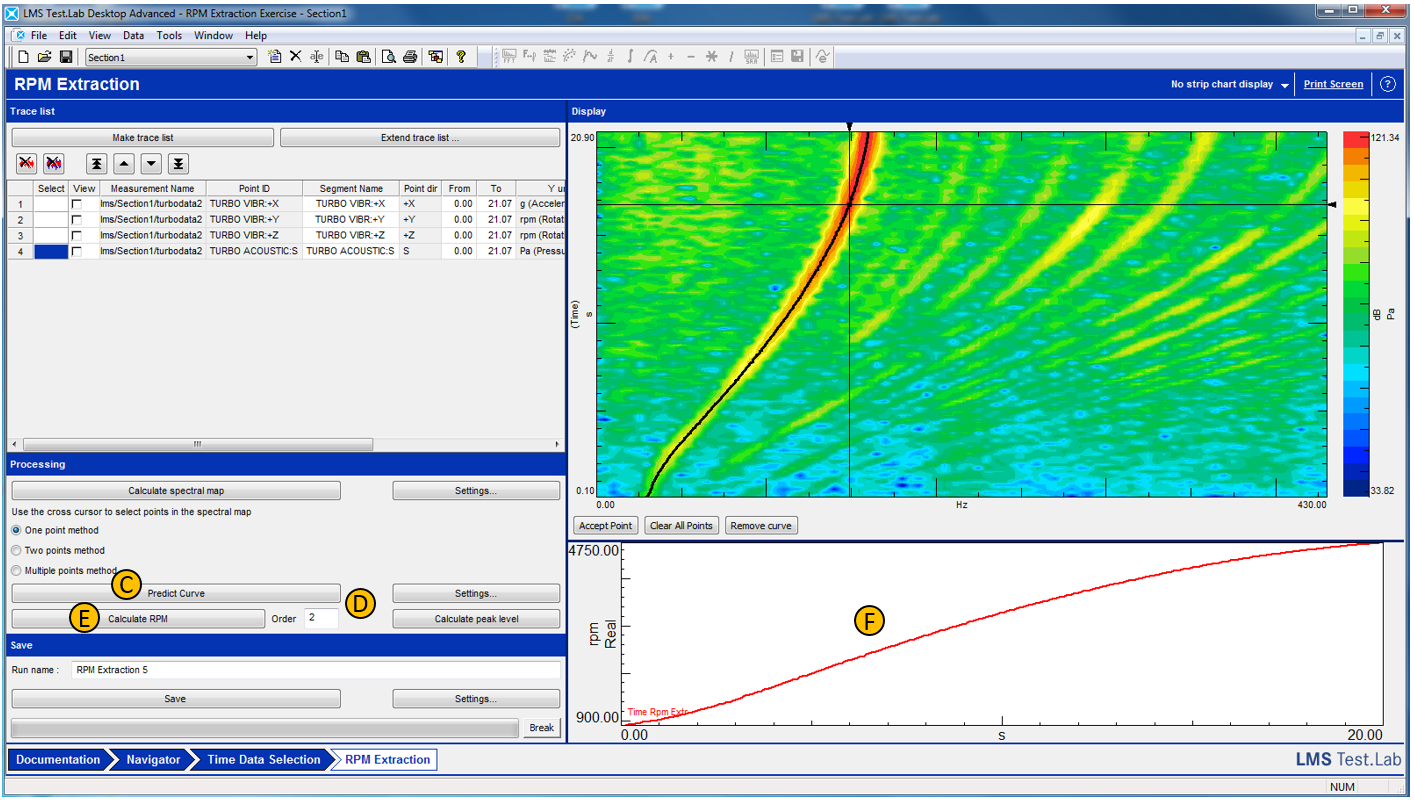Click the rename section icon
The height and width of the screenshot is (800, 1414).
317,57
